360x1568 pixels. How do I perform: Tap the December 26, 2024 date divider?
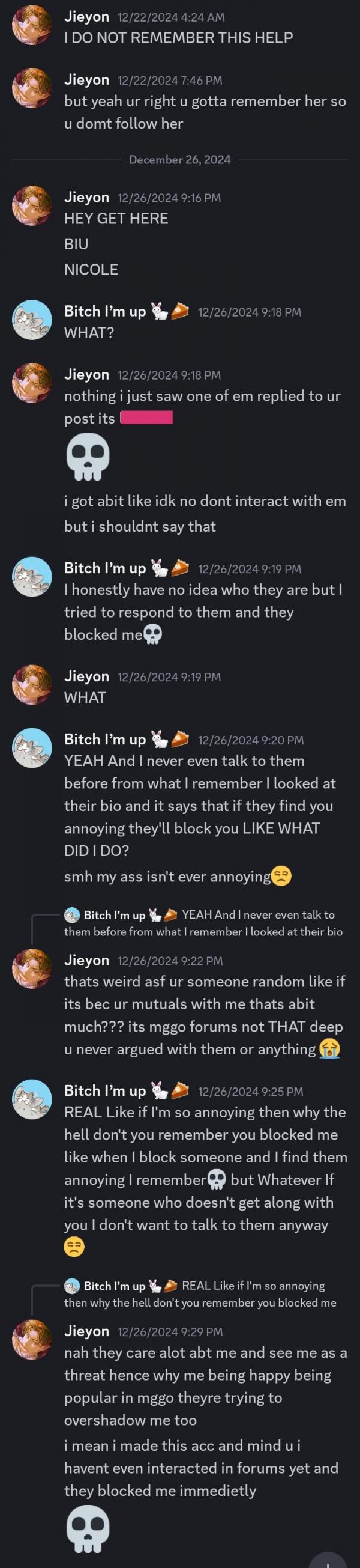click(180, 159)
